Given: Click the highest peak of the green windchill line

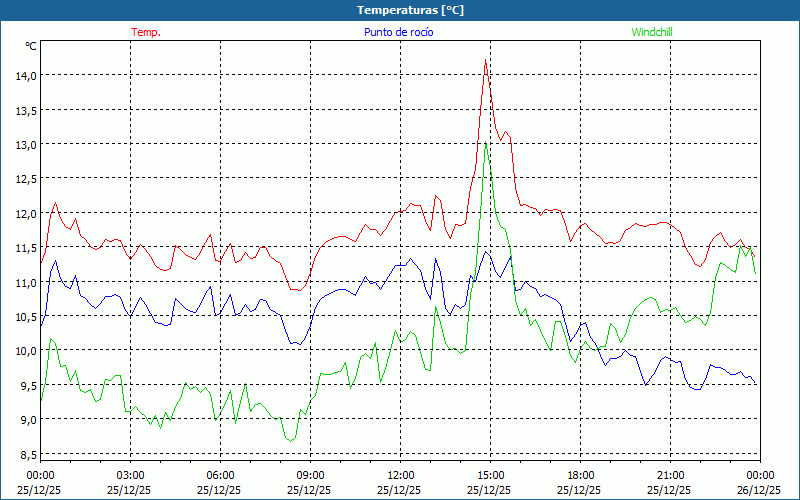Looking at the screenshot, I should (x=486, y=142).
